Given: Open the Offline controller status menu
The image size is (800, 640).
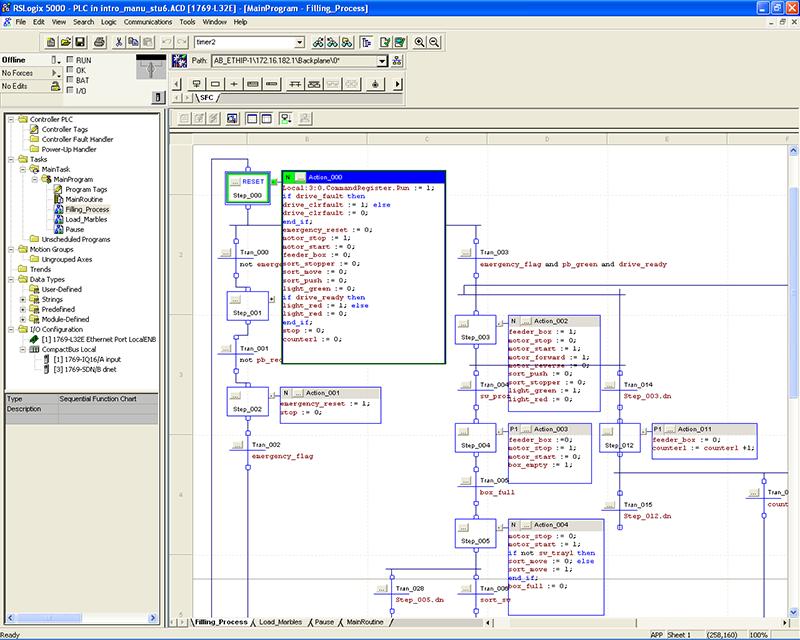Looking at the screenshot, I should [56, 60].
